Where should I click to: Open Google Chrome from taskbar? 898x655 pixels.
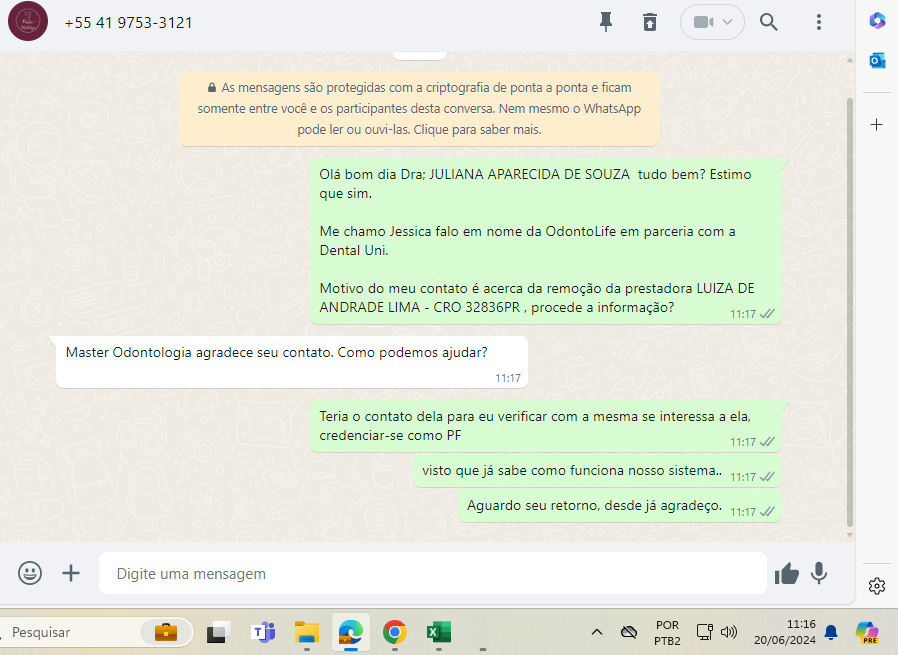coord(395,632)
